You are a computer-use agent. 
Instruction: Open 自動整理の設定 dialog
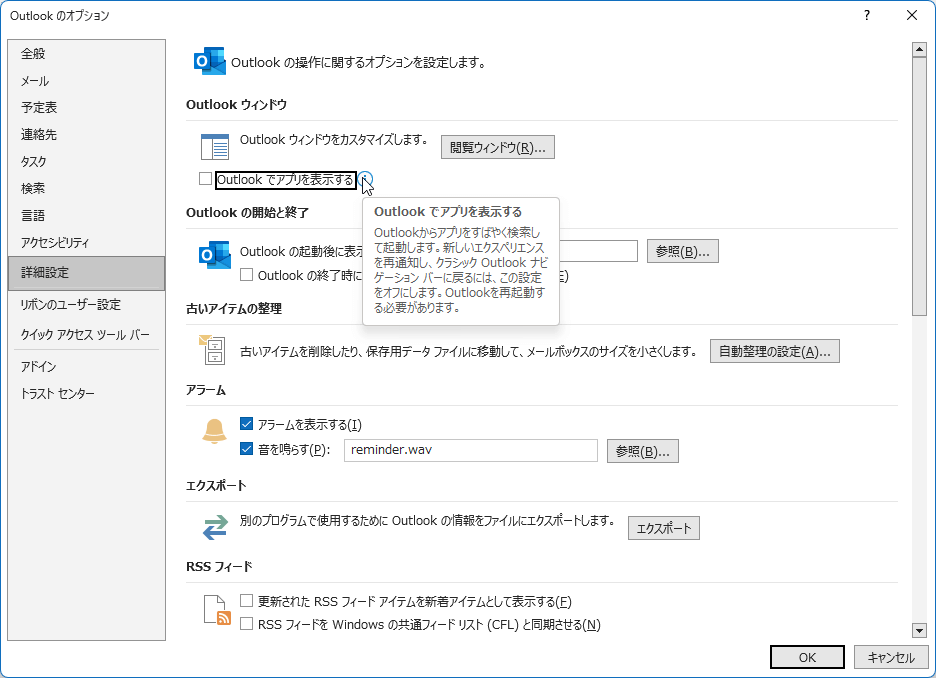point(774,351)
